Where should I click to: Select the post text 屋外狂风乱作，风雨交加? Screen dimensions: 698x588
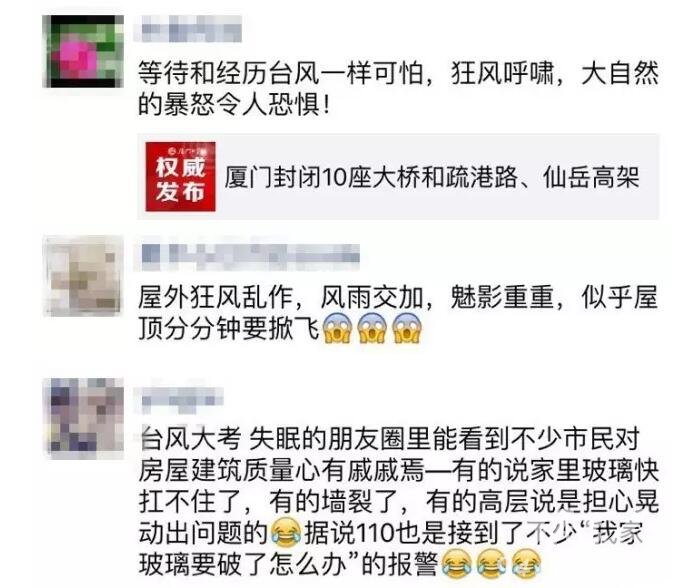coord(280,297)
